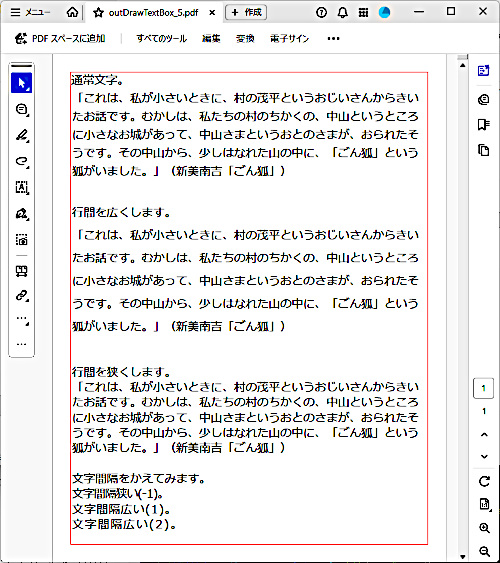
Task: Open the apps grid icon
Action: tap(363, 13)
